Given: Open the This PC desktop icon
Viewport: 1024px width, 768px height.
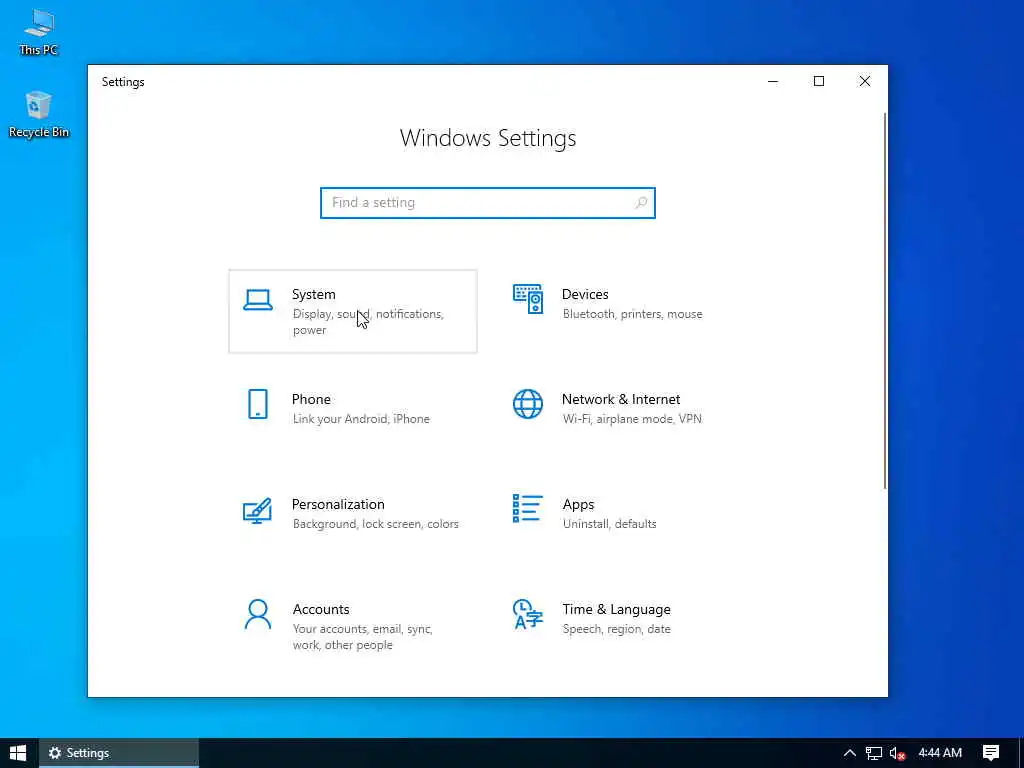Looking at the screenshot, I should [x=39, y=31].
